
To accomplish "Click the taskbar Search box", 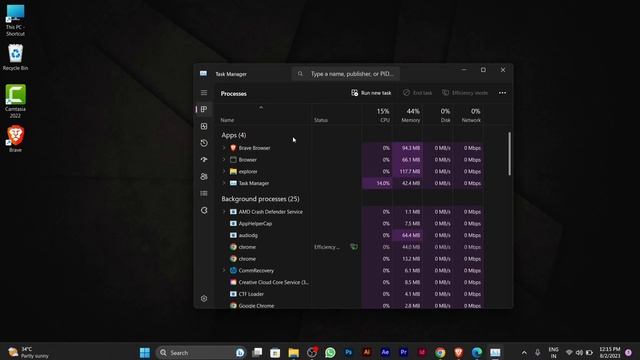I will click(x=200, y=353).
